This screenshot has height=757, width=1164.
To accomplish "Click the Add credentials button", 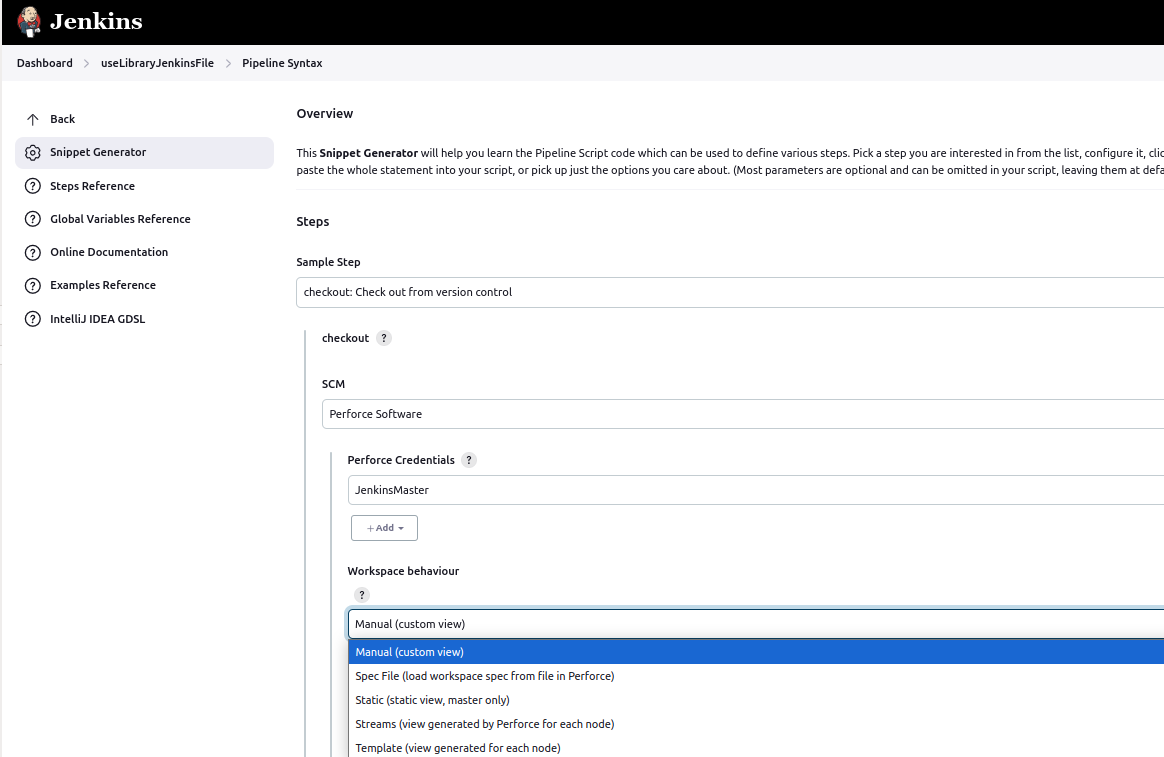I will [384, 528].
